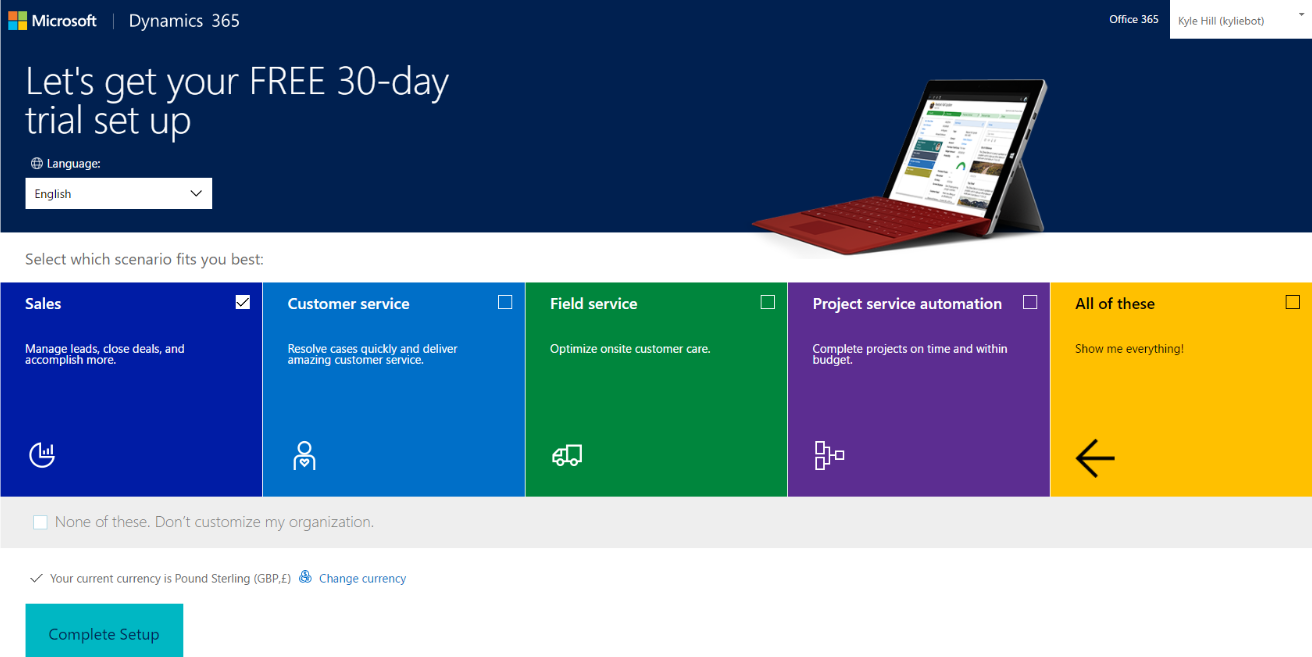The image size is (1312, 657).
Task: Uncheck the Sales scenario checkbox
Action: (x=243, y=302)
